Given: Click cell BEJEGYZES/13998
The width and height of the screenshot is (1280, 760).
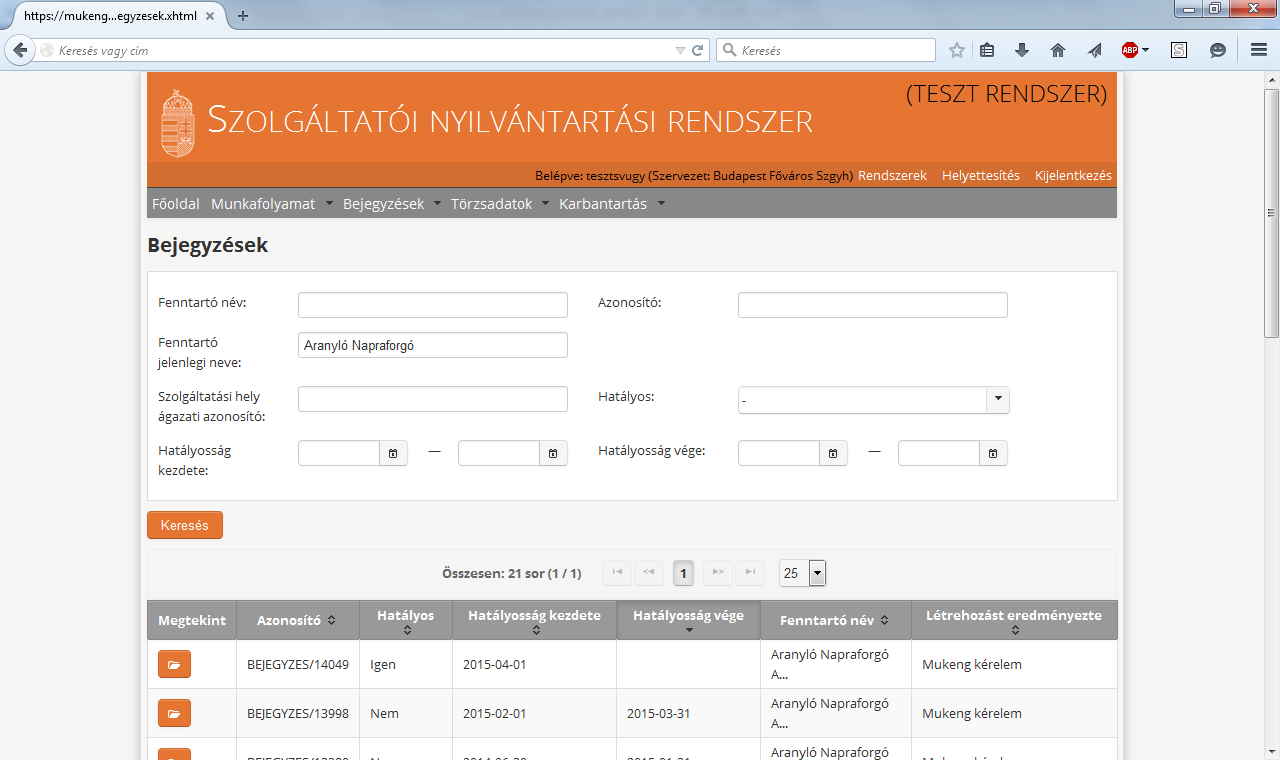Looking at the screenshot, I should (298, 713).
